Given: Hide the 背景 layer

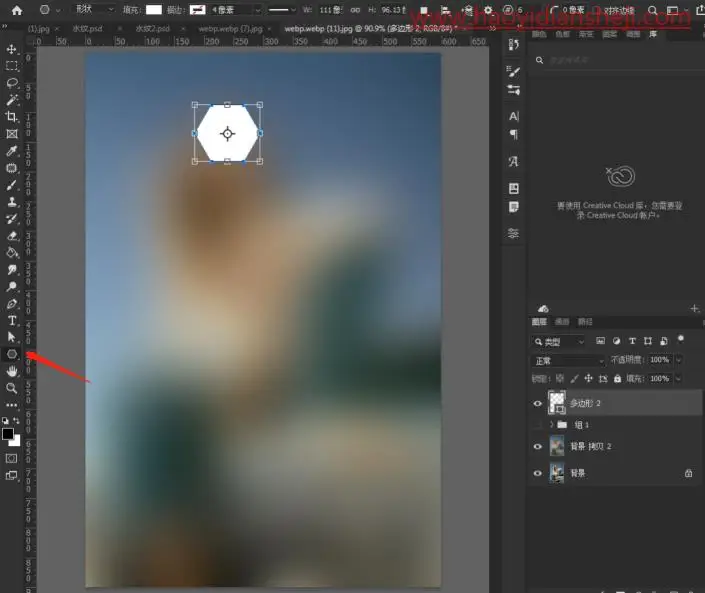Looking at the screenshot, I should pyautogui.click(x=537, y=473).
